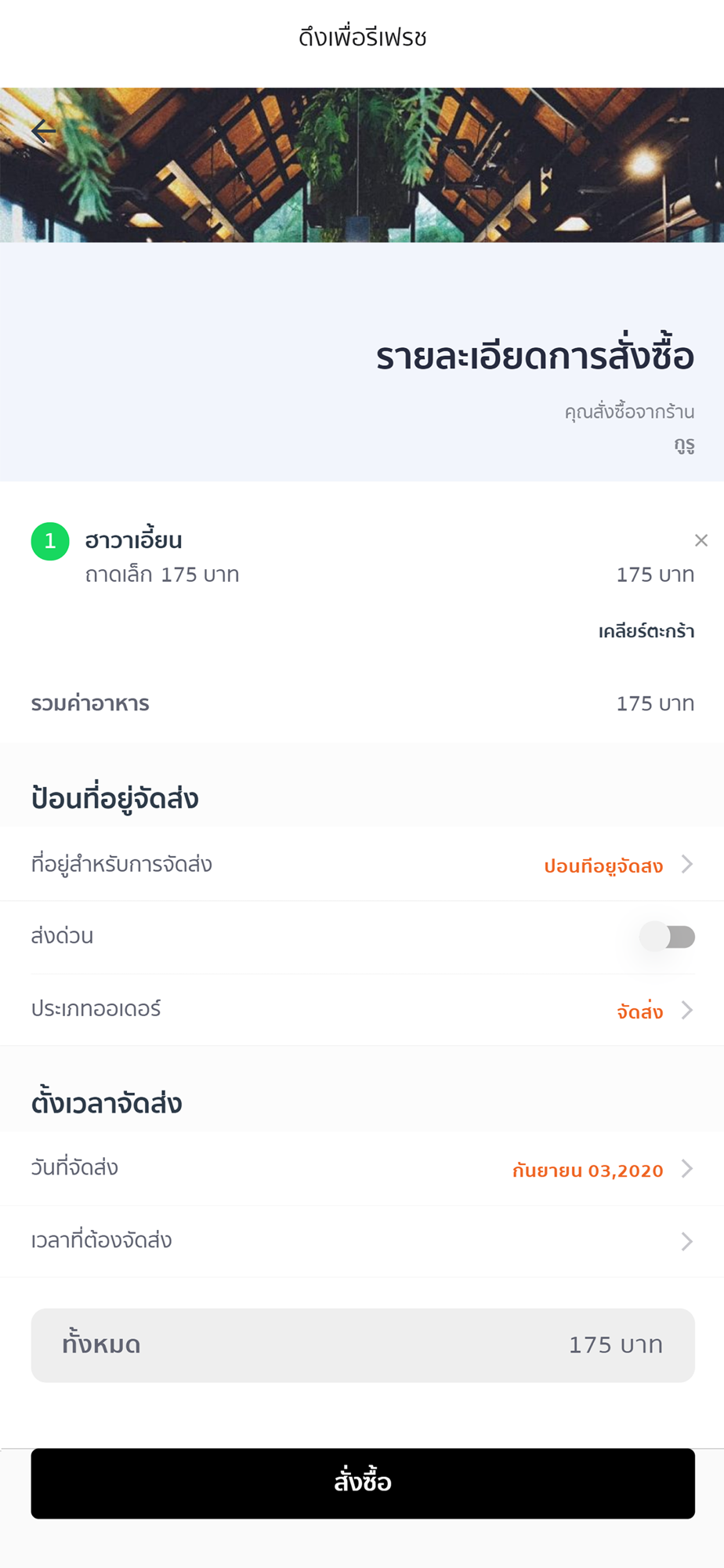Click the green quantity badge showing 1

coord(50,542)
